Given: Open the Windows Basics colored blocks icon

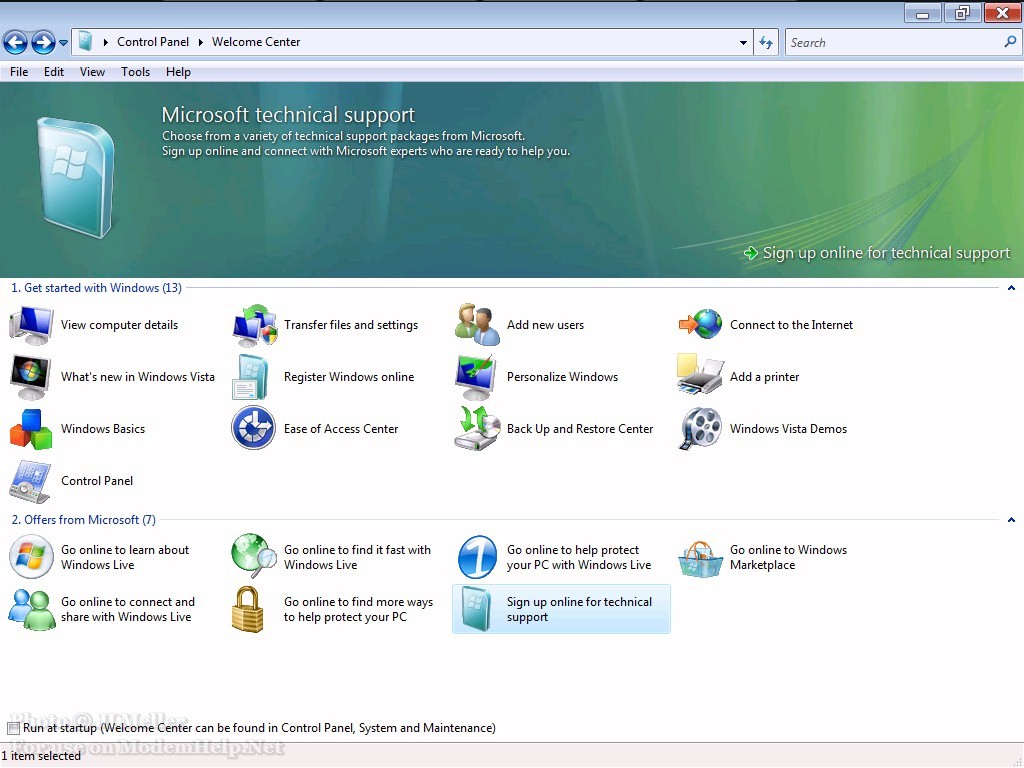Looking at the screenshot, I should pos(31,429).
